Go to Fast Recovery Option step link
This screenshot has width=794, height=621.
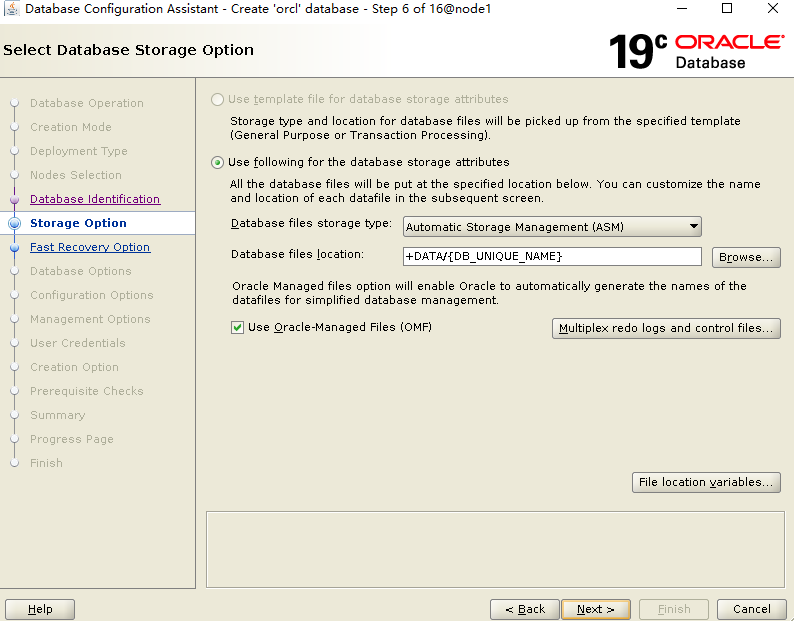tap(90, 247)
